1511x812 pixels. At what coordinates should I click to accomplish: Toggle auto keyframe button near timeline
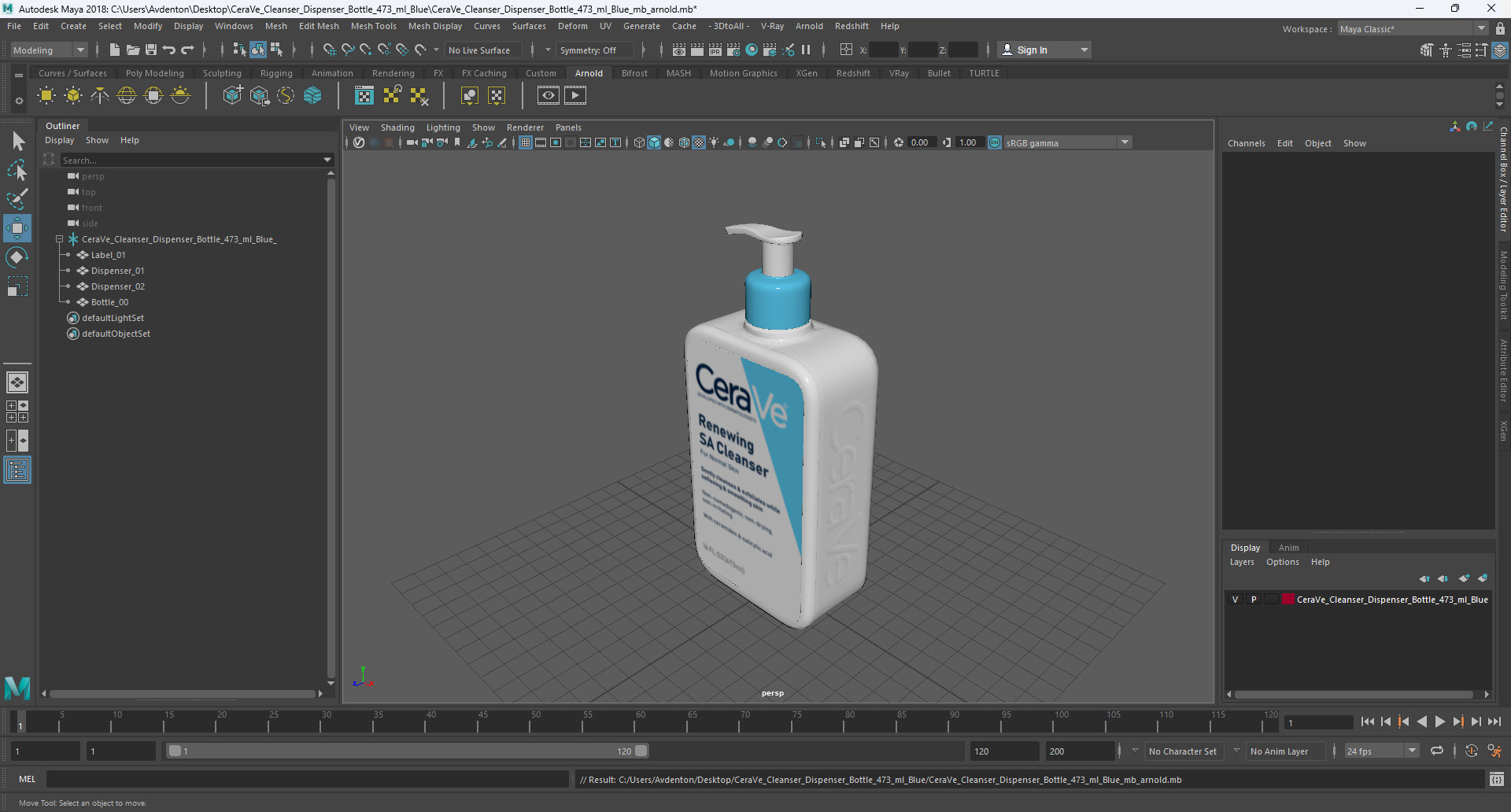[x=1471, y=751]
